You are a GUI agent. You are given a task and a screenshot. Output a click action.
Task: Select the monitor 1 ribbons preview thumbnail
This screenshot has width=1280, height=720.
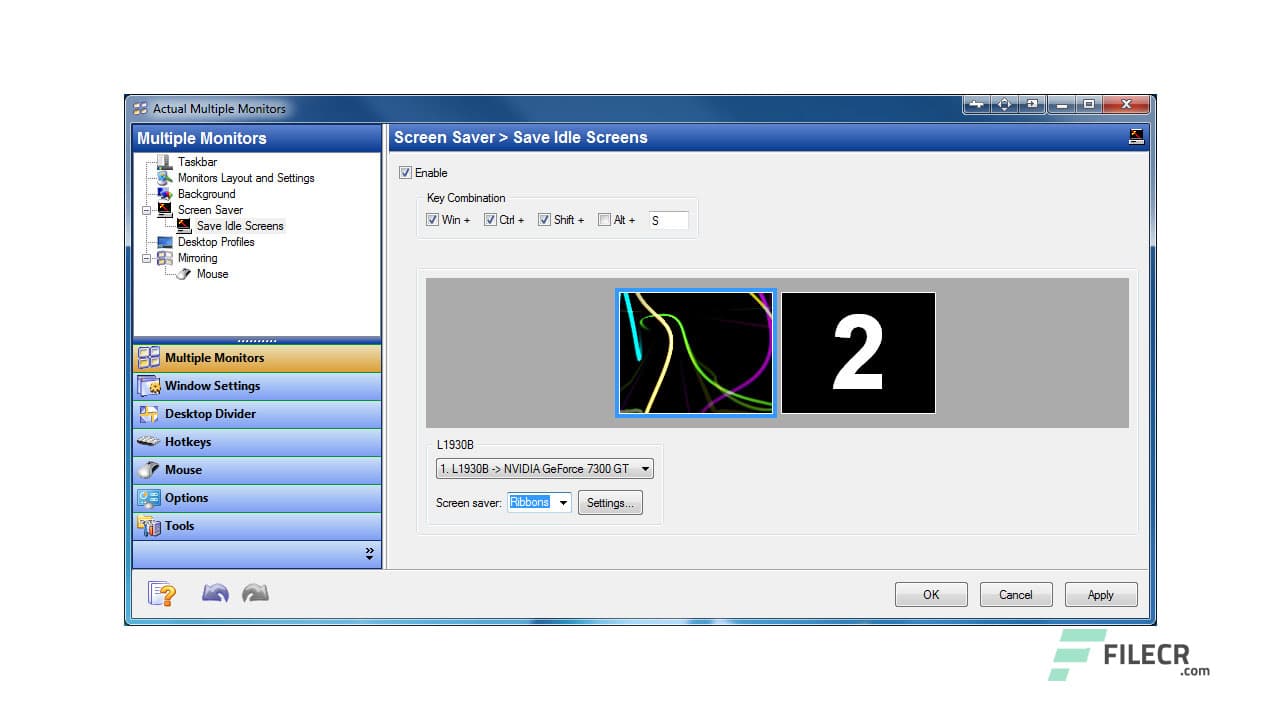(x=696, y=353)
